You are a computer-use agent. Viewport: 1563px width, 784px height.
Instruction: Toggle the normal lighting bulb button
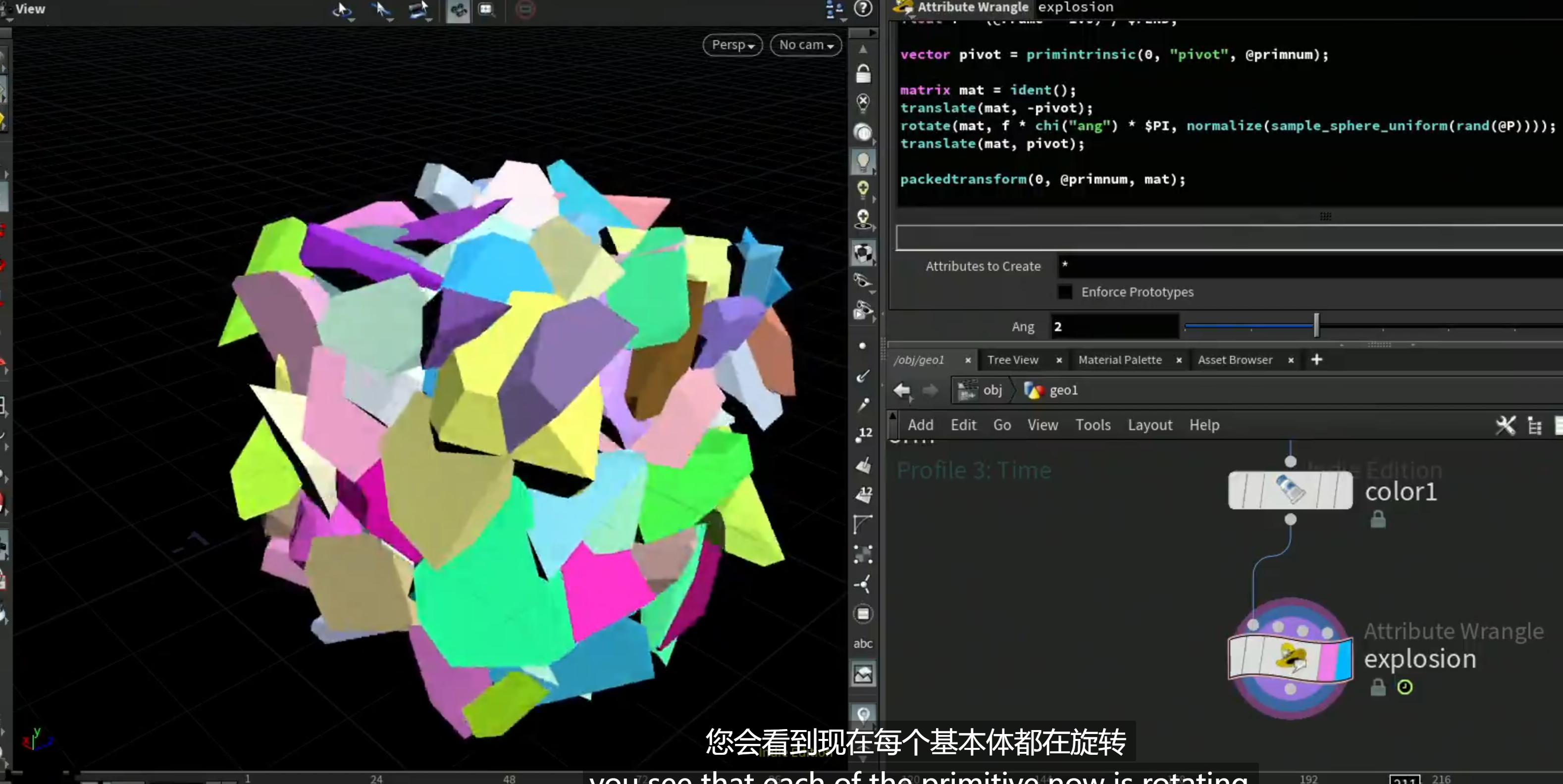click(863, 161)
